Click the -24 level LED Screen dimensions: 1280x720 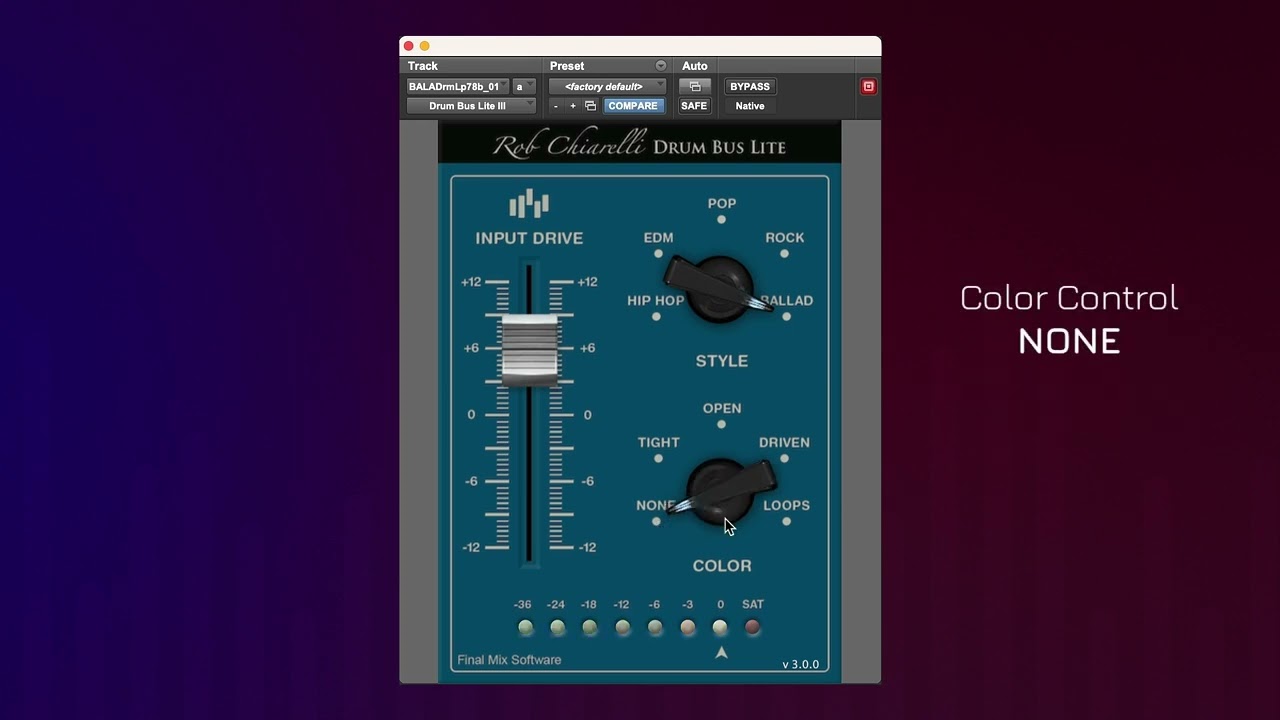(558, 628)
